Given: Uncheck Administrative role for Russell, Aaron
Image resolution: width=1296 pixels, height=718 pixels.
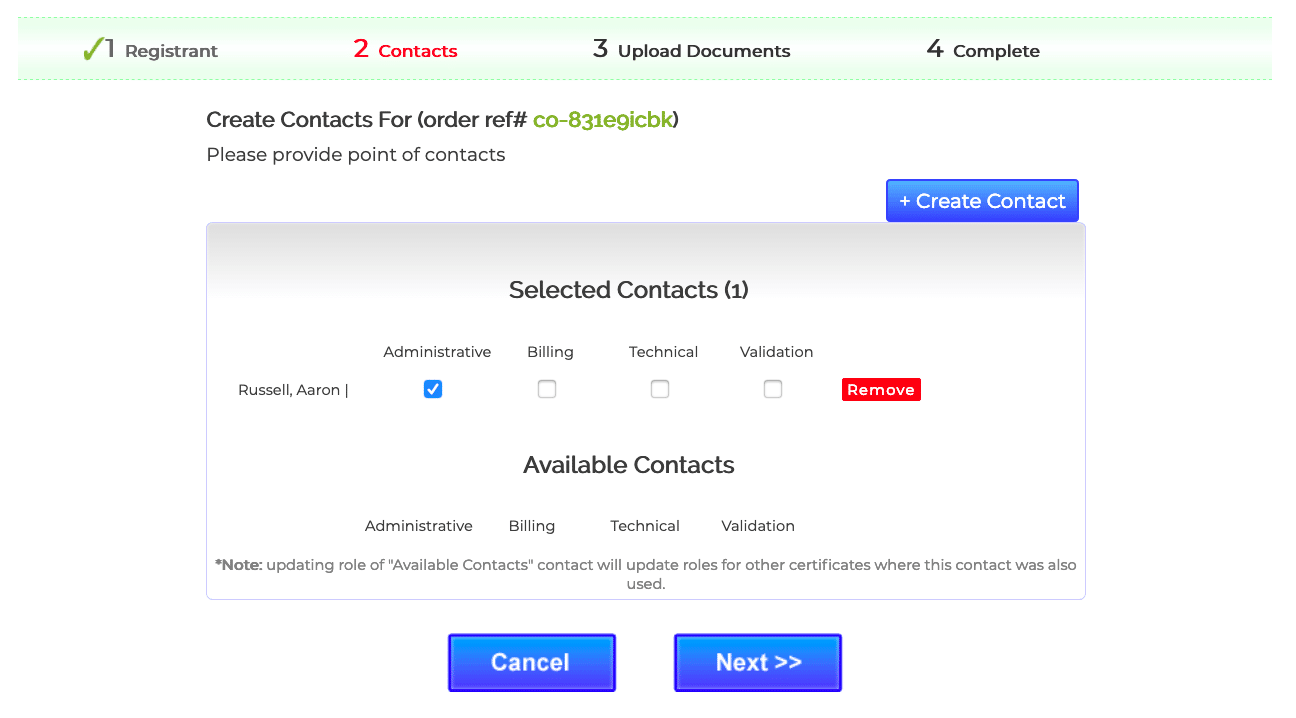Looking at the screenshot, I should click(433, 389).
